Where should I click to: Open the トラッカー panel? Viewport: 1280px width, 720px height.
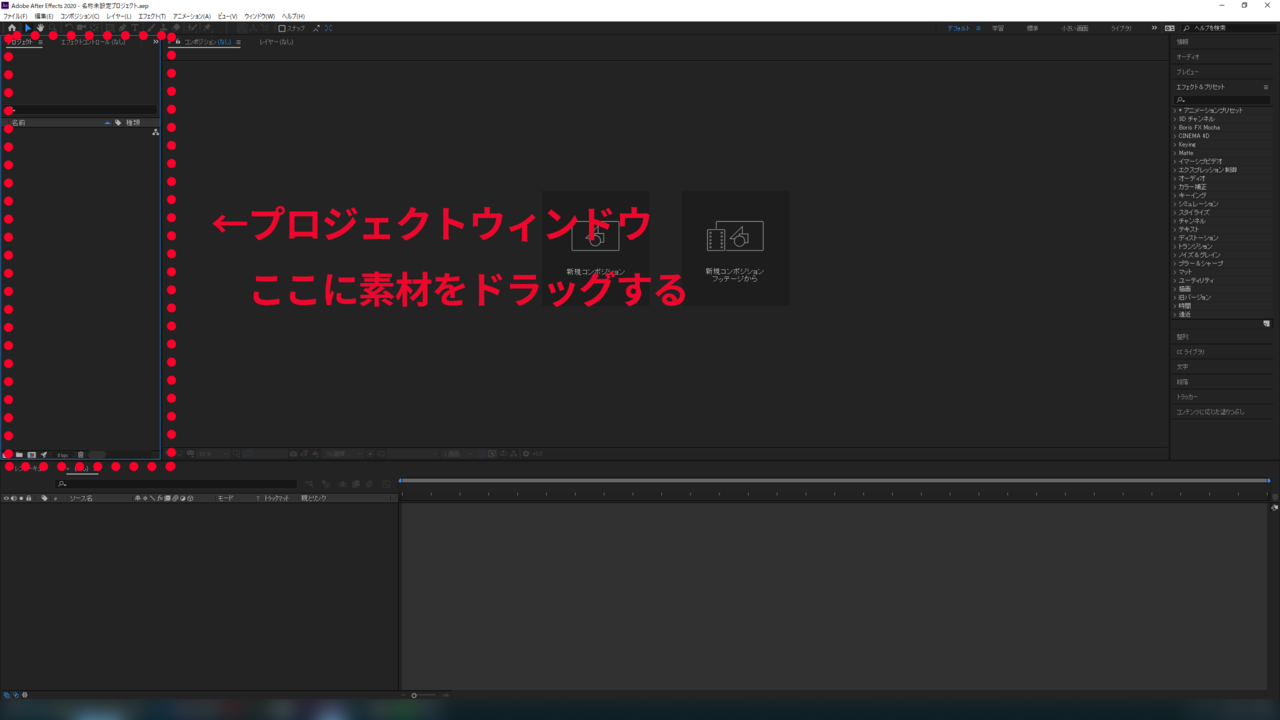tap(1187, 397)
